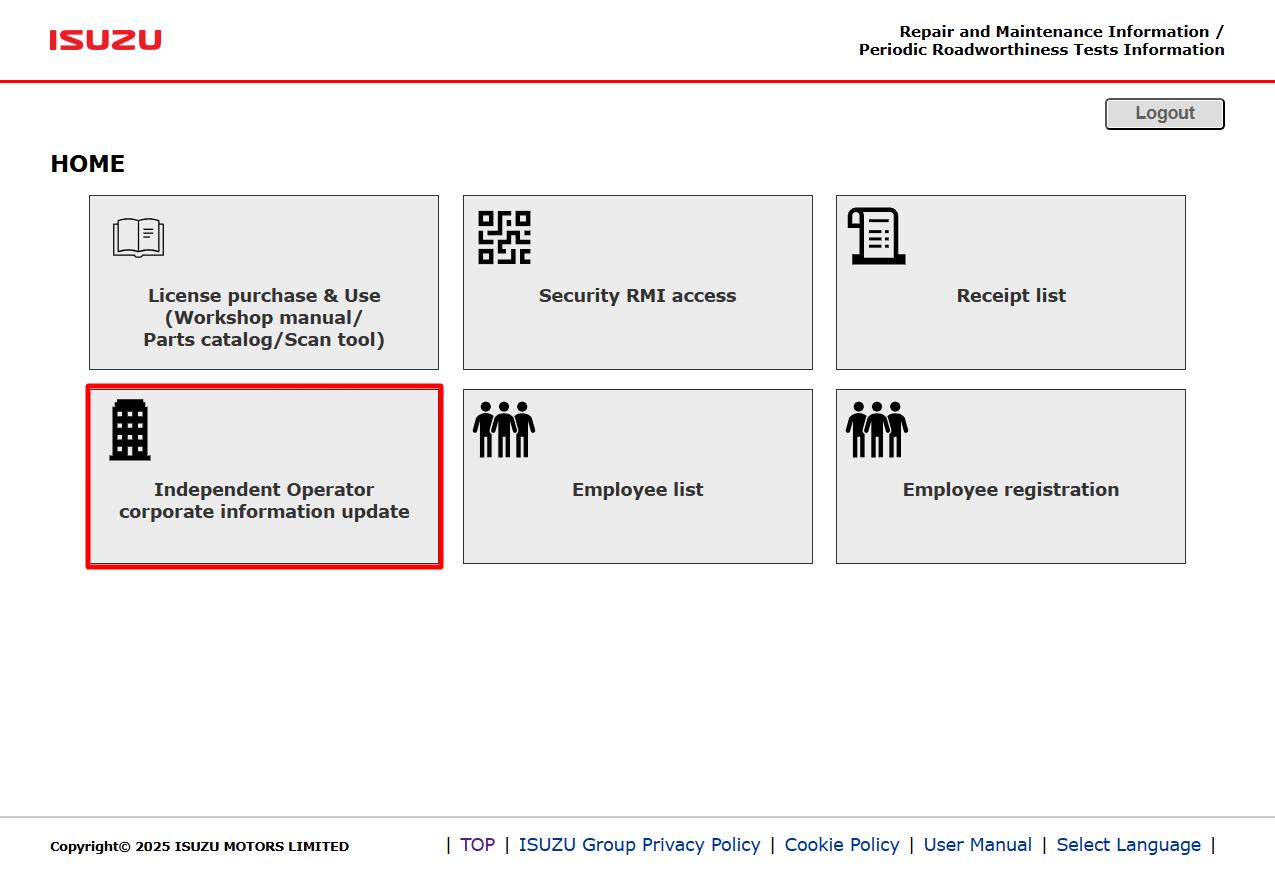This screenshot has height=879, width=1275.
Task: Open ISUZU Group Privacy Policy link
Action: 639,845
